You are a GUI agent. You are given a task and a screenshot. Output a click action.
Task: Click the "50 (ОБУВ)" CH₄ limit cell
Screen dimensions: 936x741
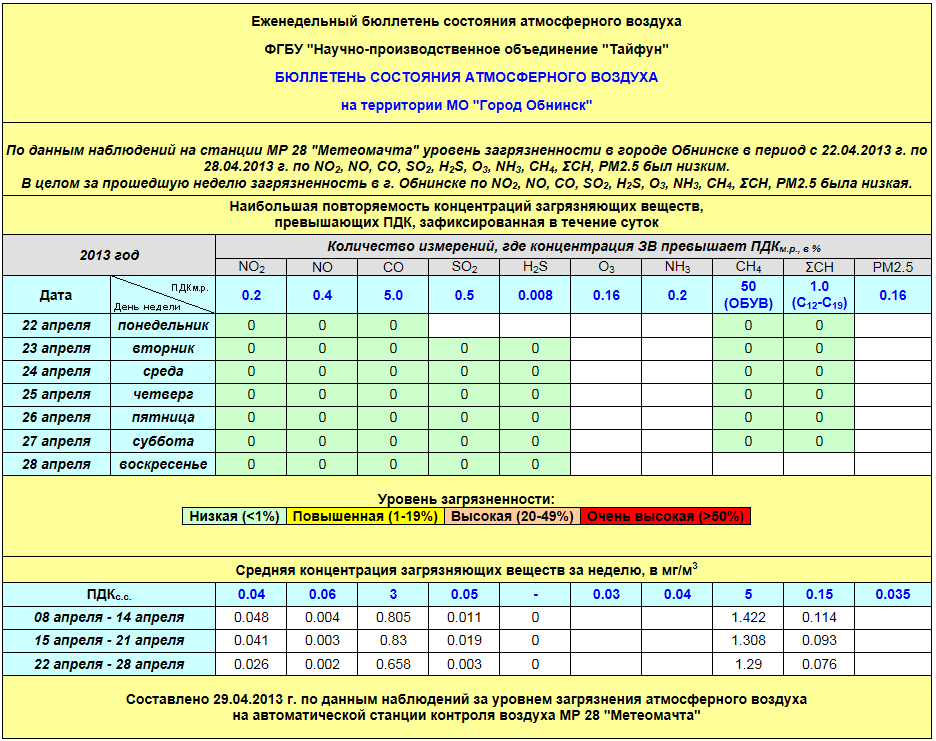point(747,295)
